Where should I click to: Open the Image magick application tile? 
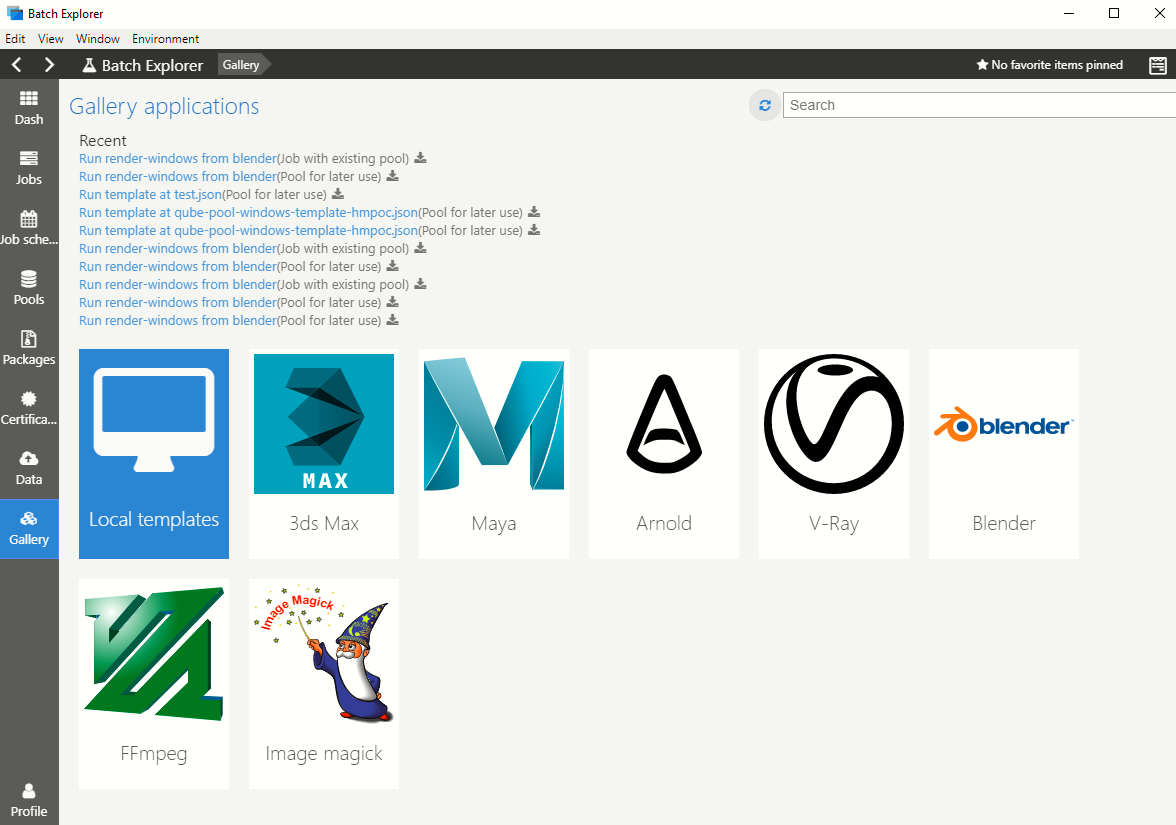pos(324,684)
